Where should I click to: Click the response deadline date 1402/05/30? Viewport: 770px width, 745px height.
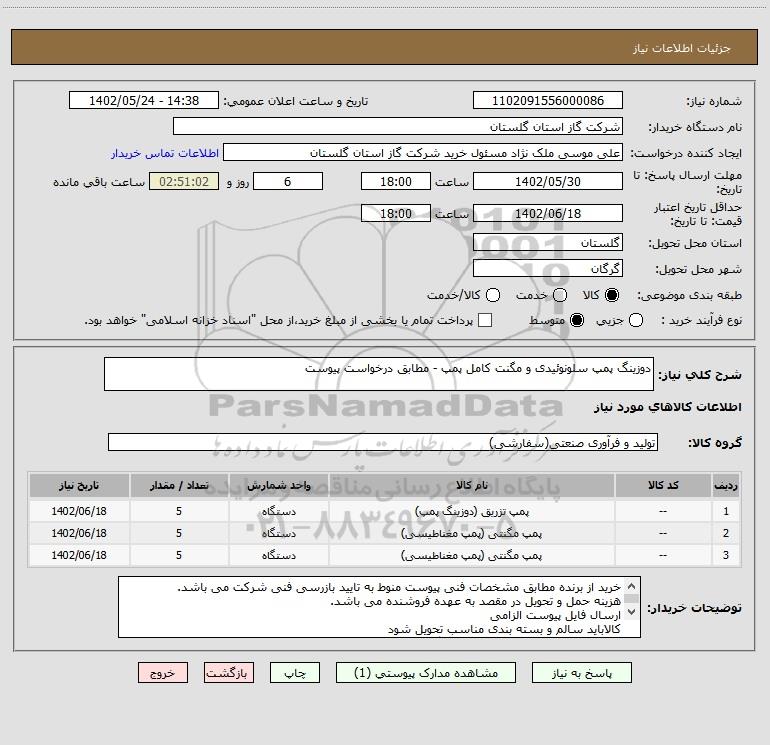pos(548,181)
